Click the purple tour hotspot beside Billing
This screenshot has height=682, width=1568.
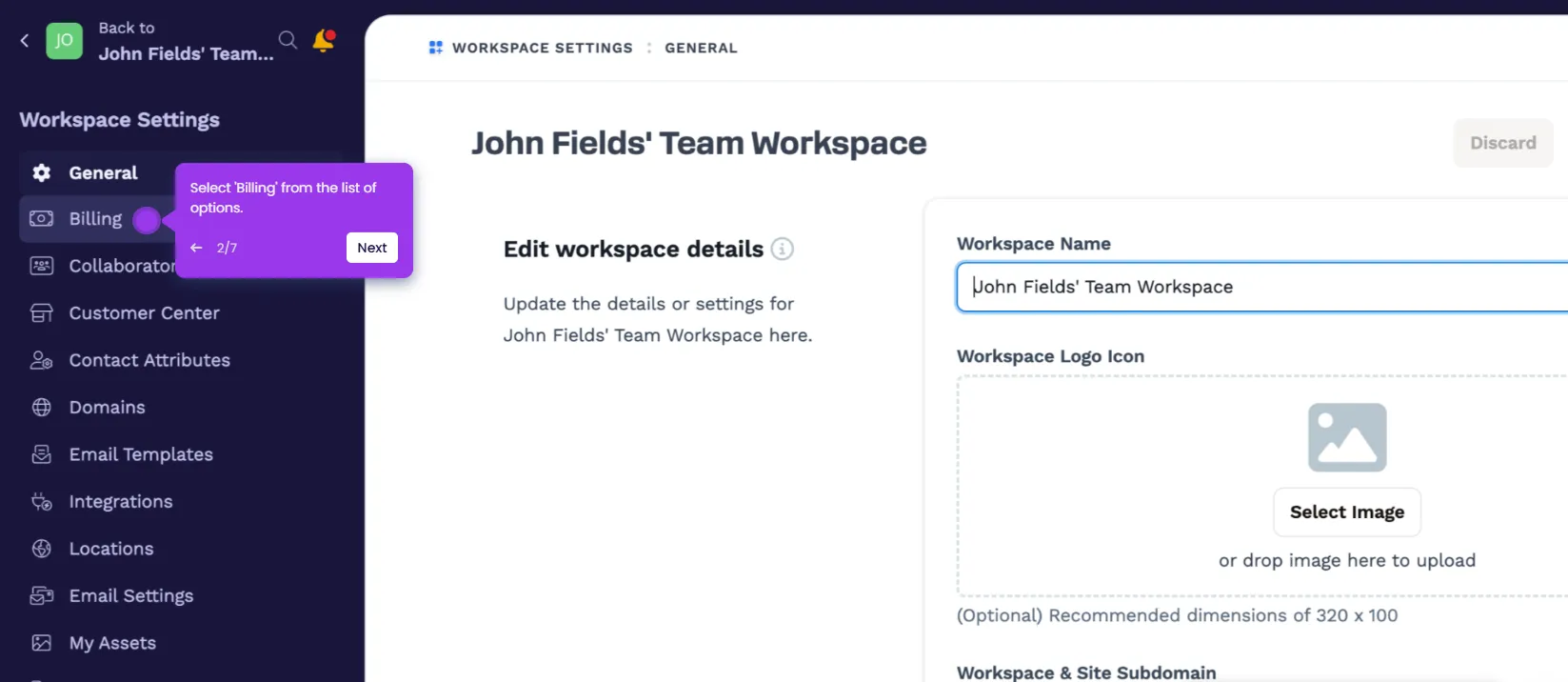147,220
